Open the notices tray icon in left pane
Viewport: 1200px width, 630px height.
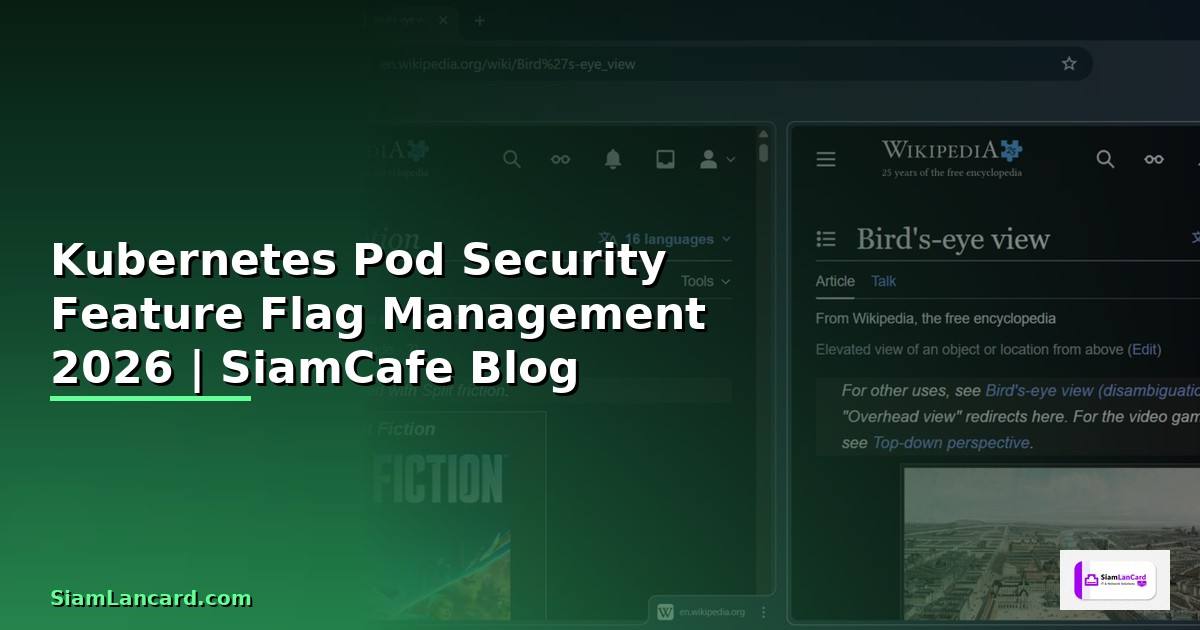665,159
